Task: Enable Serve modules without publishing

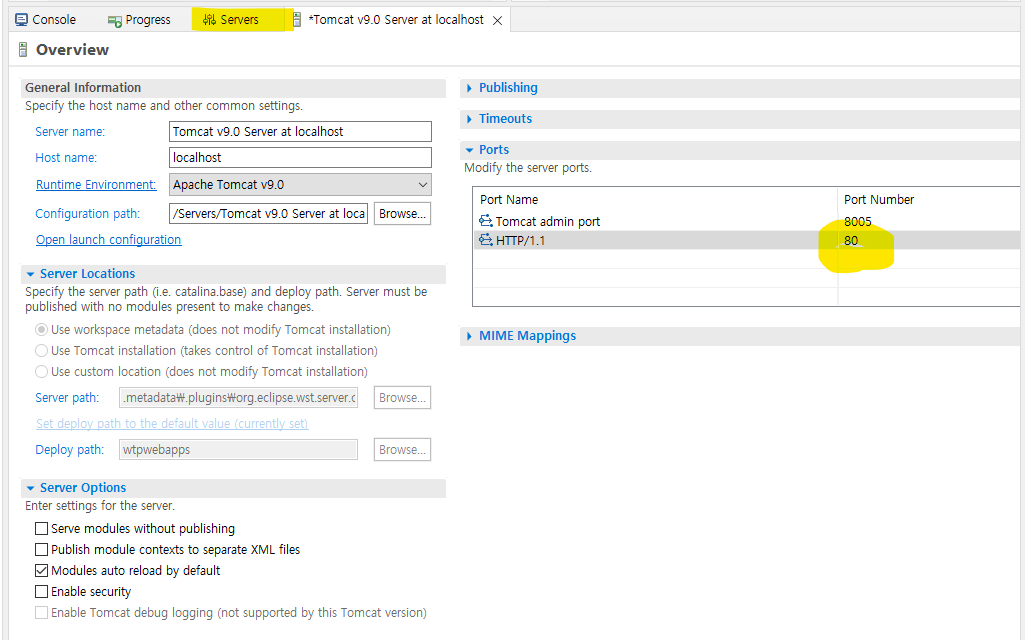Action: [41, 528]
